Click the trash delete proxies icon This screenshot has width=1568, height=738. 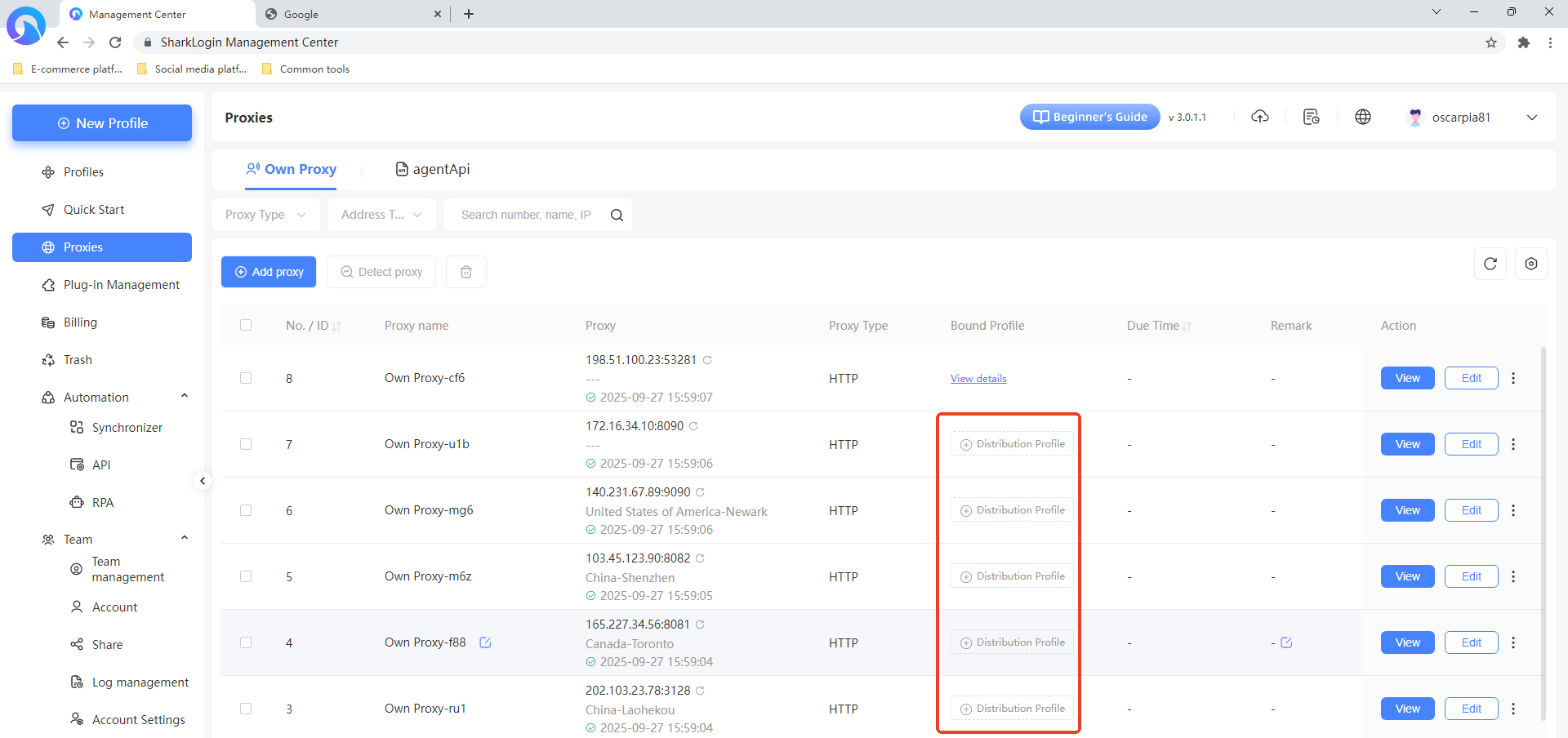tap(465, 272)
